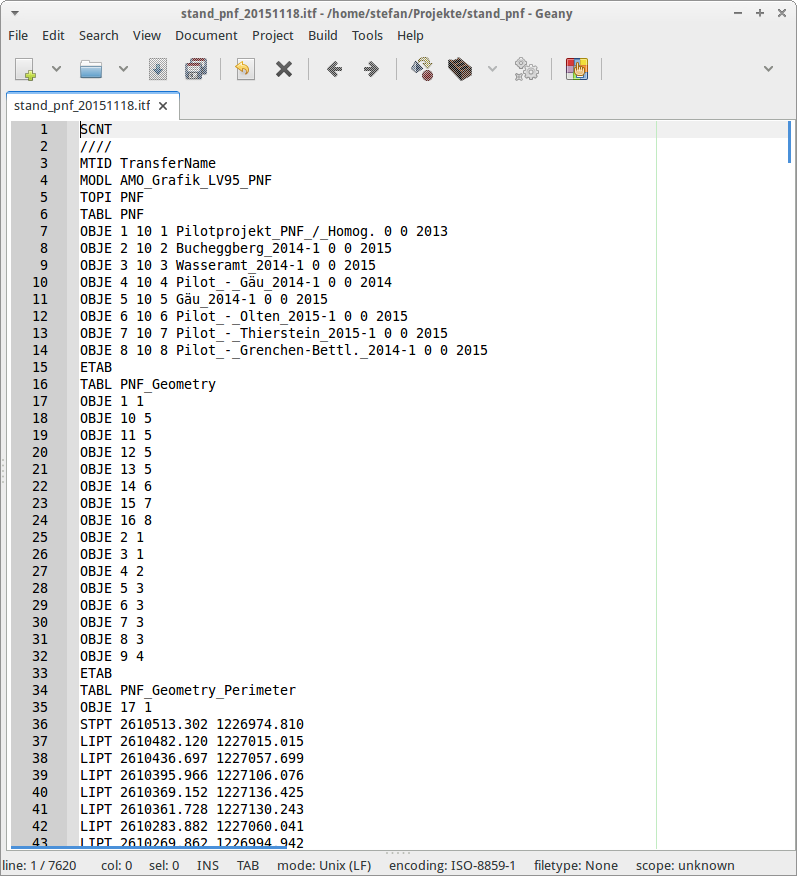Open the new-file template dropdown arrow

coord(56,69)
